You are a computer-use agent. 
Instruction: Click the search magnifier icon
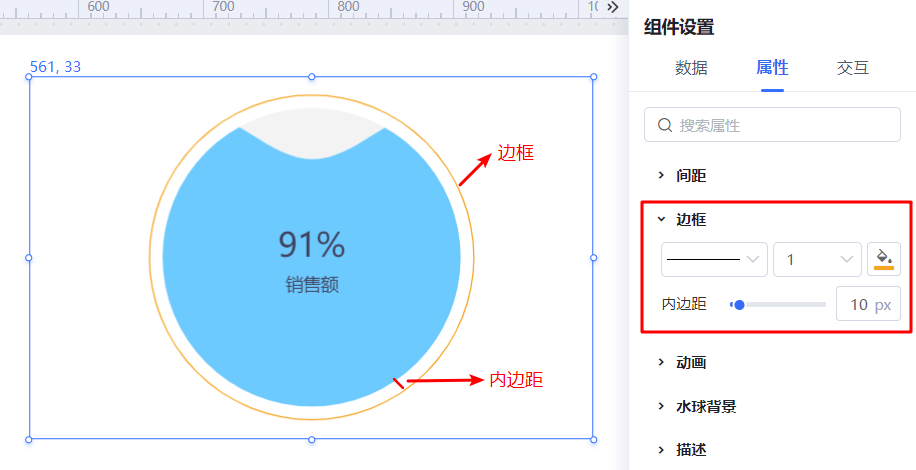click(x=665, y=125)
